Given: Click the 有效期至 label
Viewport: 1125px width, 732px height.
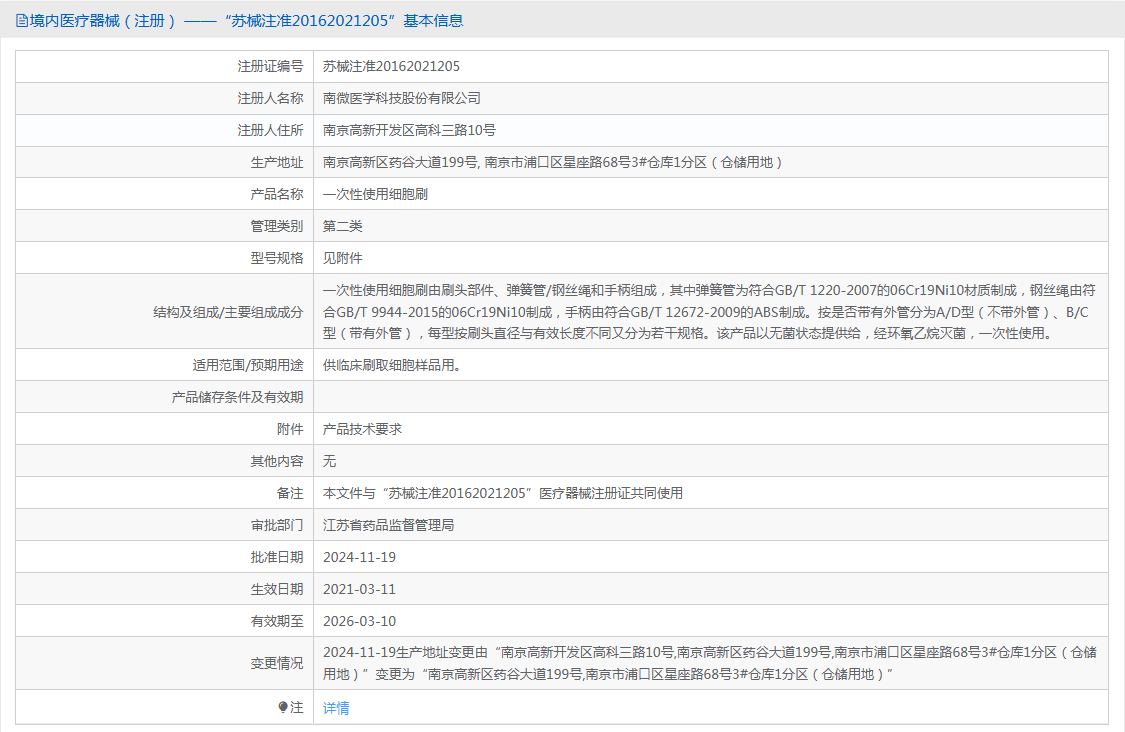Looking at the screenshot, I should [x=277, y=621].
